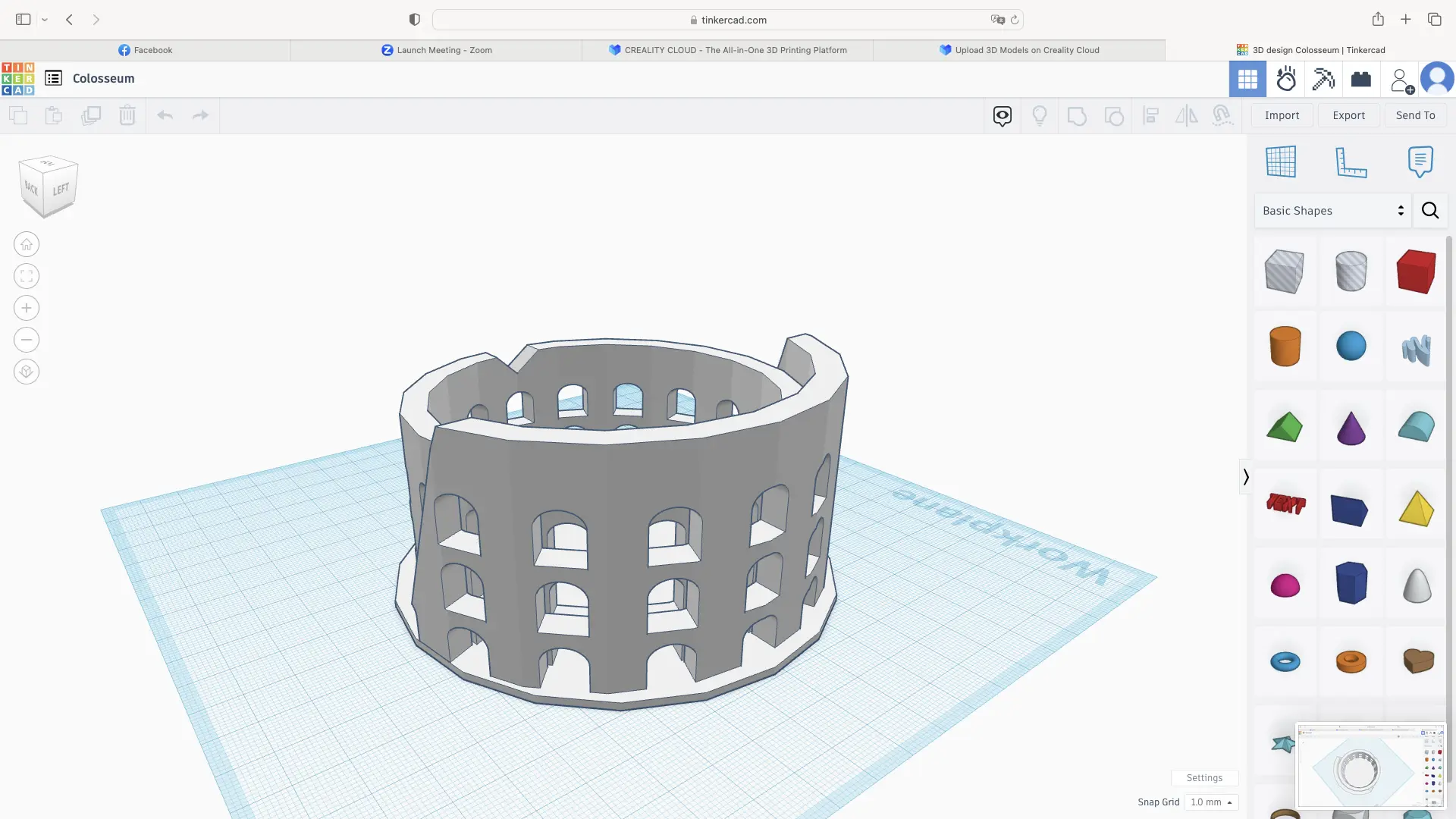1456x819 pixels.
Task: Select the Box hole shape
Action: click(x=1285, y=271)
